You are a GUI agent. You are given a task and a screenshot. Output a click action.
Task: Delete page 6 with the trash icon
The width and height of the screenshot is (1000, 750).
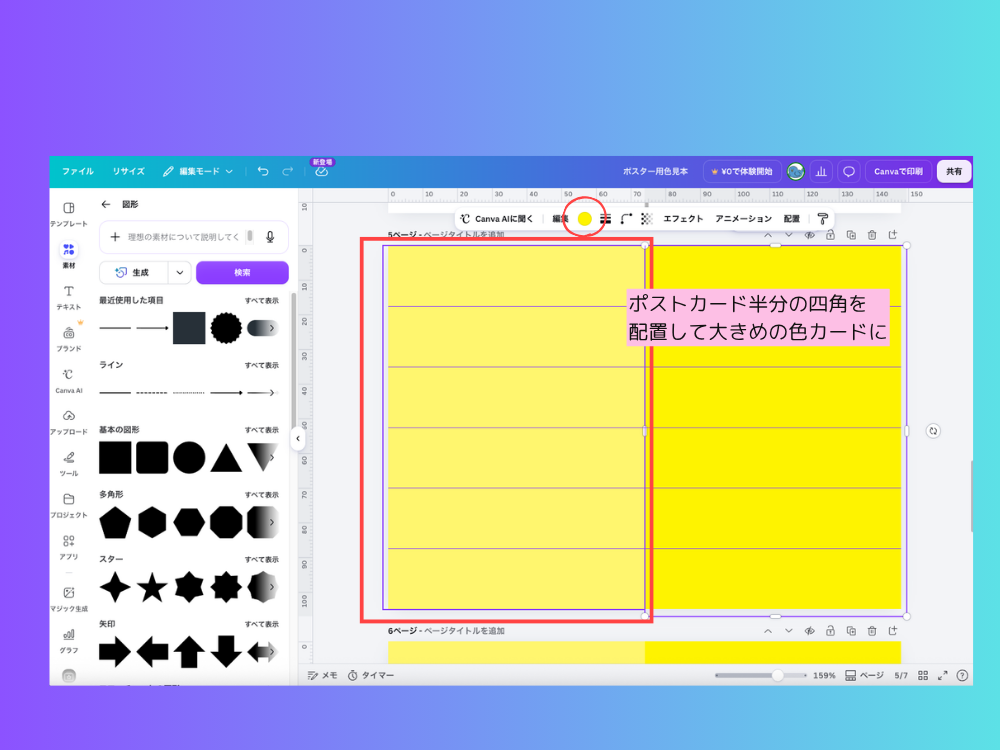(x=872, y=631)
